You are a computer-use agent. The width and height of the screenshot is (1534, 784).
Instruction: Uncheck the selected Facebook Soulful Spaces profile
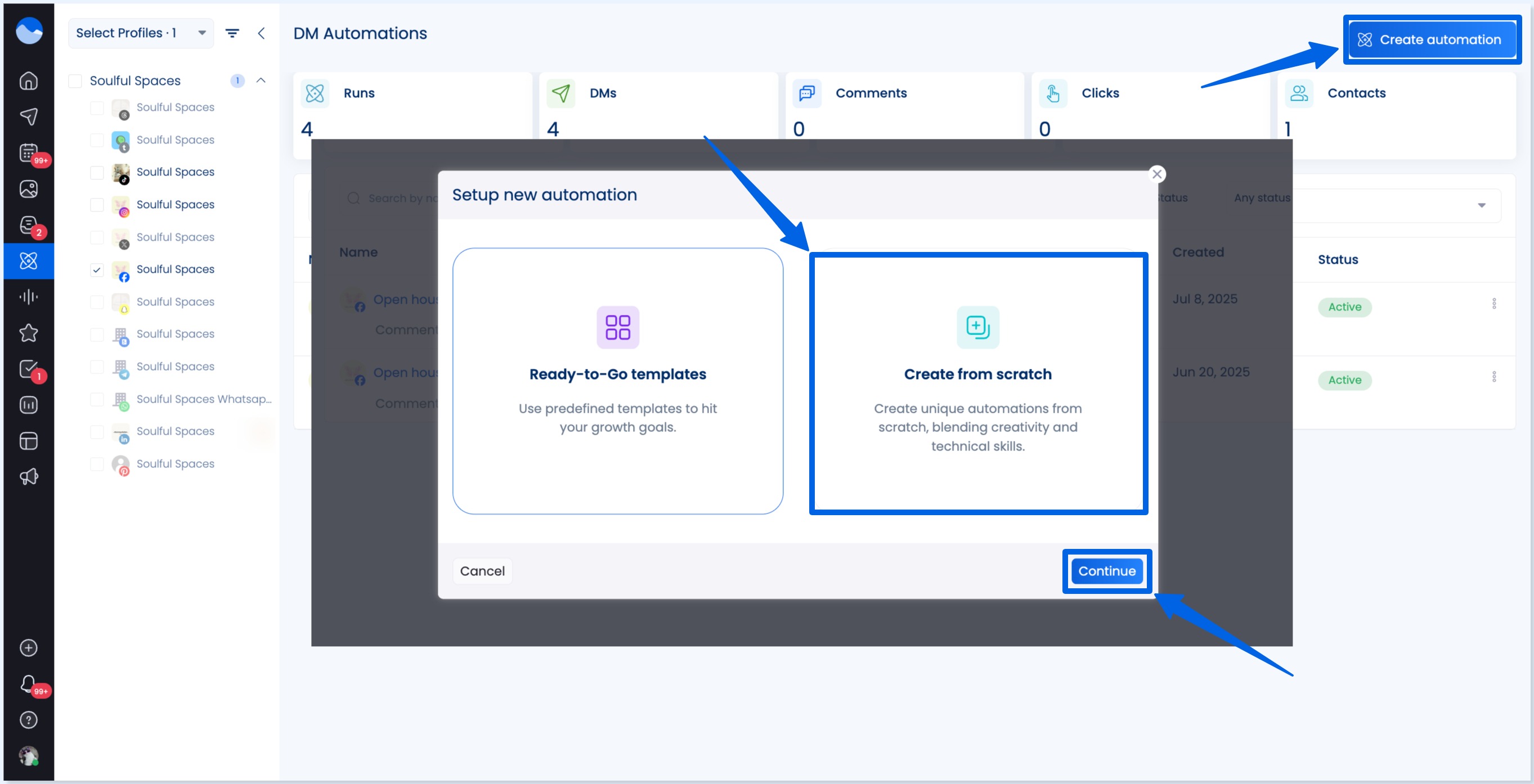[96, 271]
